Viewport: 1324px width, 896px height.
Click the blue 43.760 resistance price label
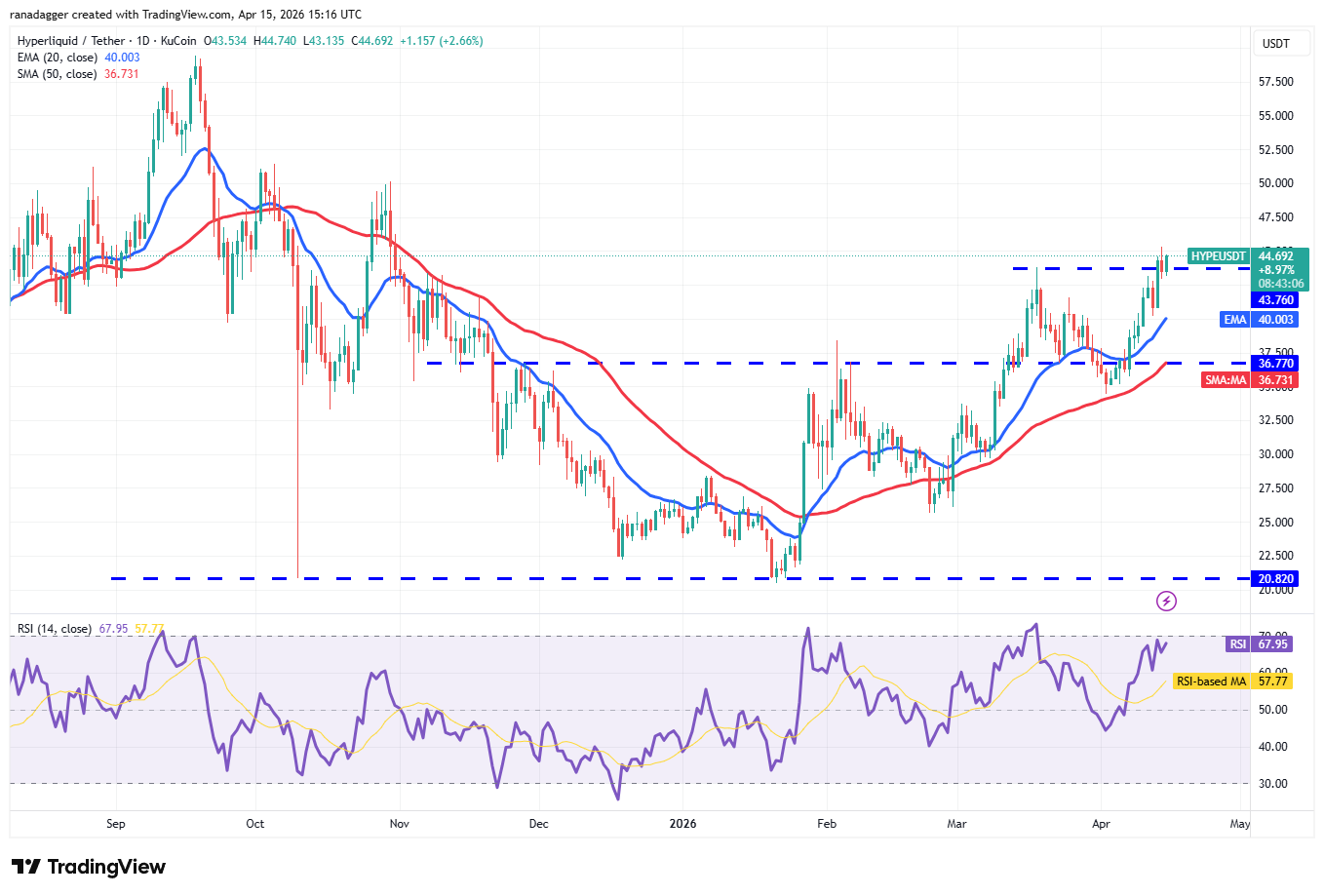(1275, 300)
